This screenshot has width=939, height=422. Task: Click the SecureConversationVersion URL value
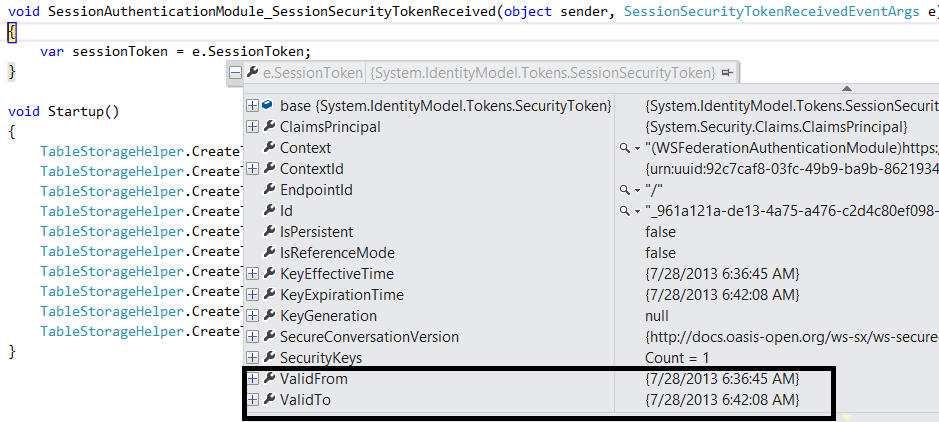pos(790,337)
